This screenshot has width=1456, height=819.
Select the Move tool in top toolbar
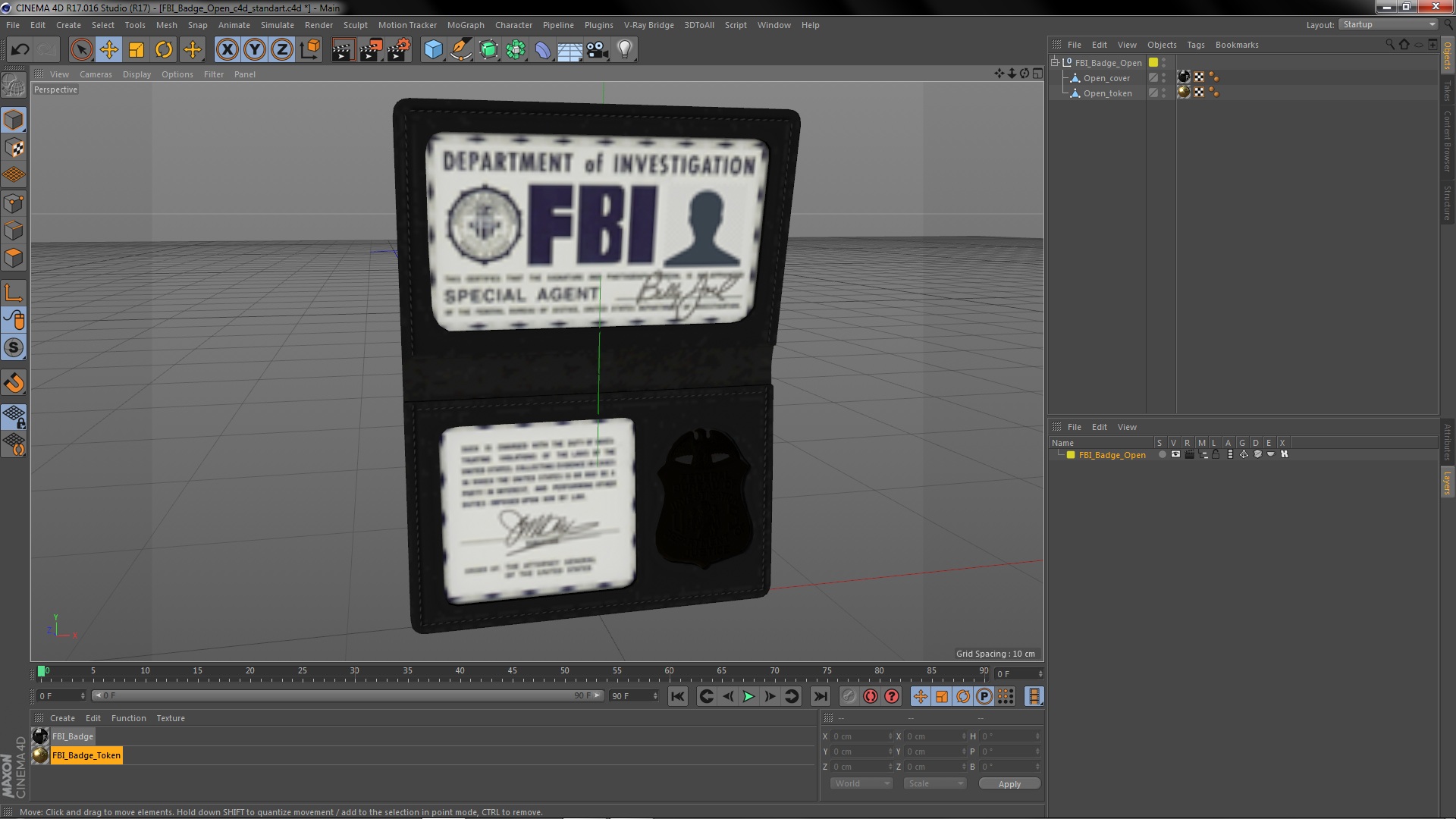[108, 50]
